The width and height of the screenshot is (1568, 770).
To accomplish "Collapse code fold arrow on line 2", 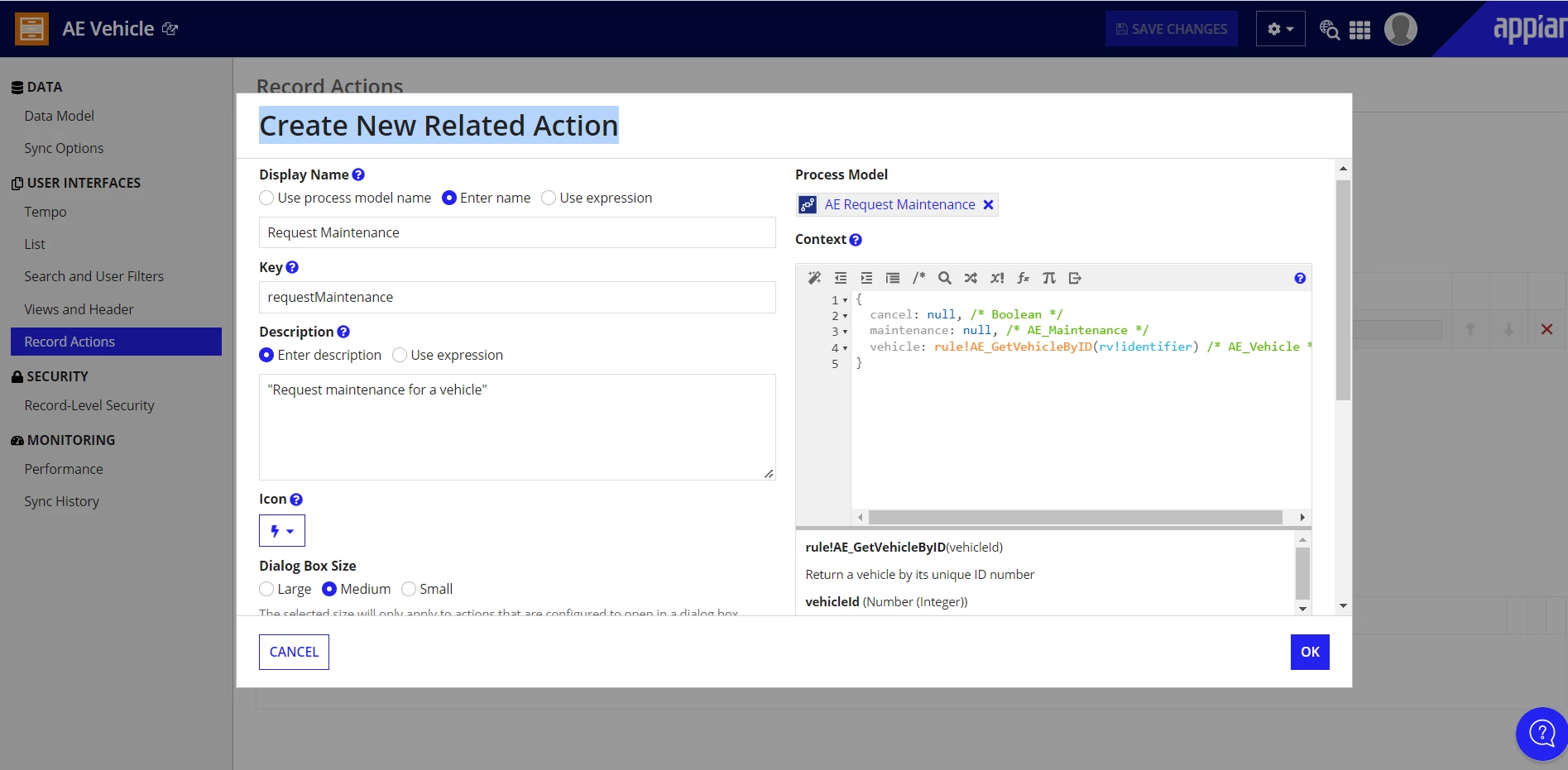I will [845, 316].
